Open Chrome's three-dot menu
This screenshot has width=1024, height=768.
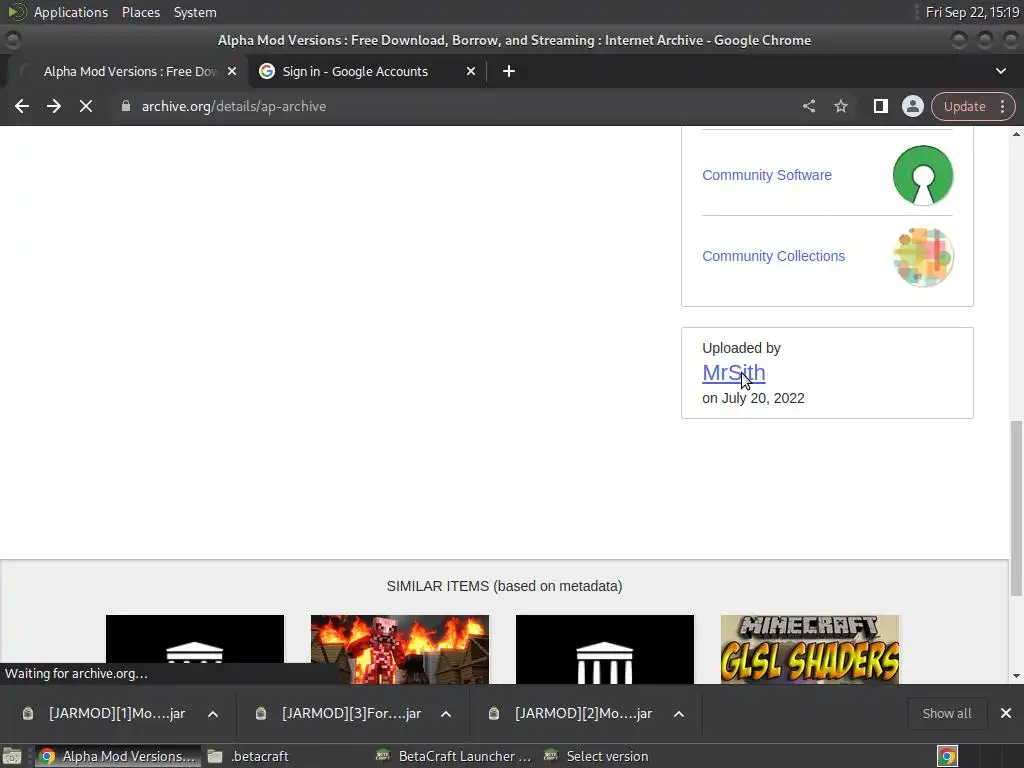1002,106
